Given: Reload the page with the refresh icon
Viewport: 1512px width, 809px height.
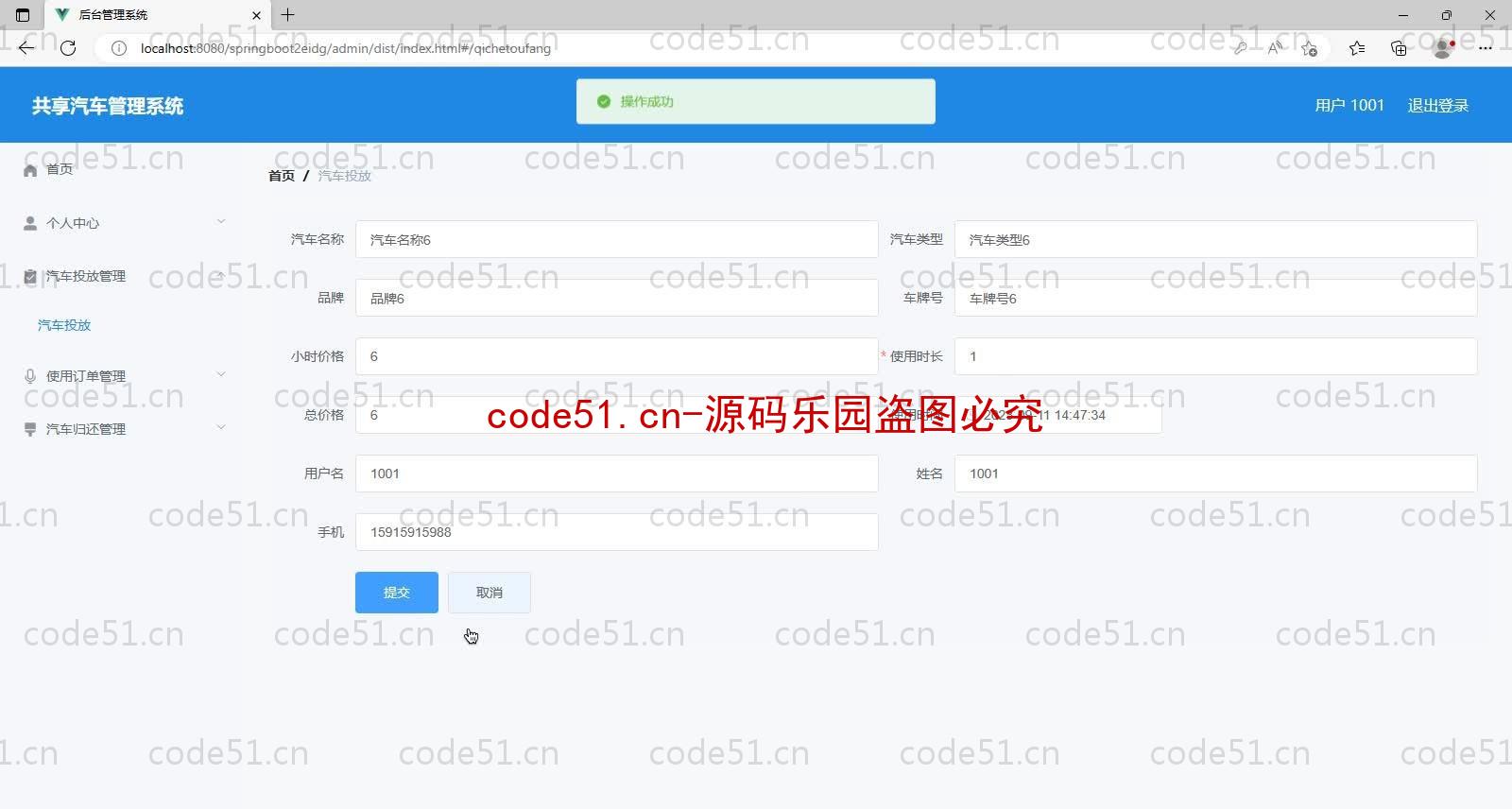Looking at the screenshot, I should tap(68, 48).
